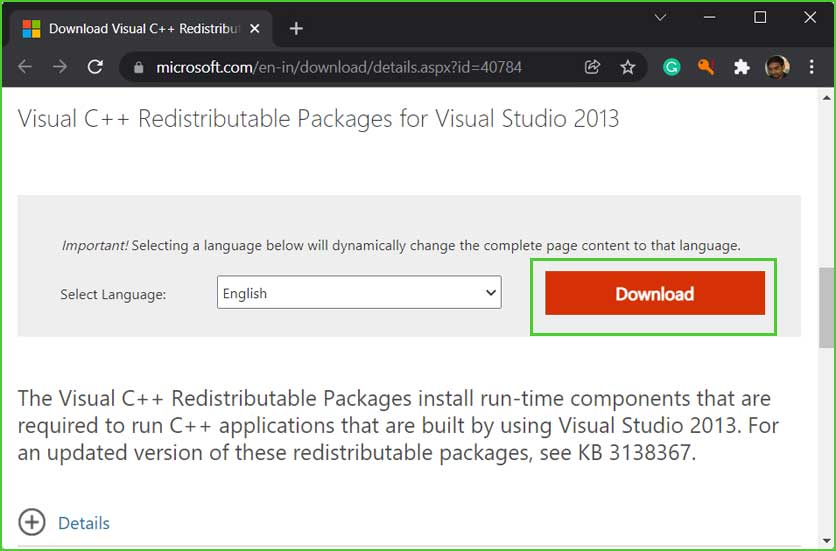836x551 pixels.
Task: Click the browser back arrow
Action: (25, 67)
